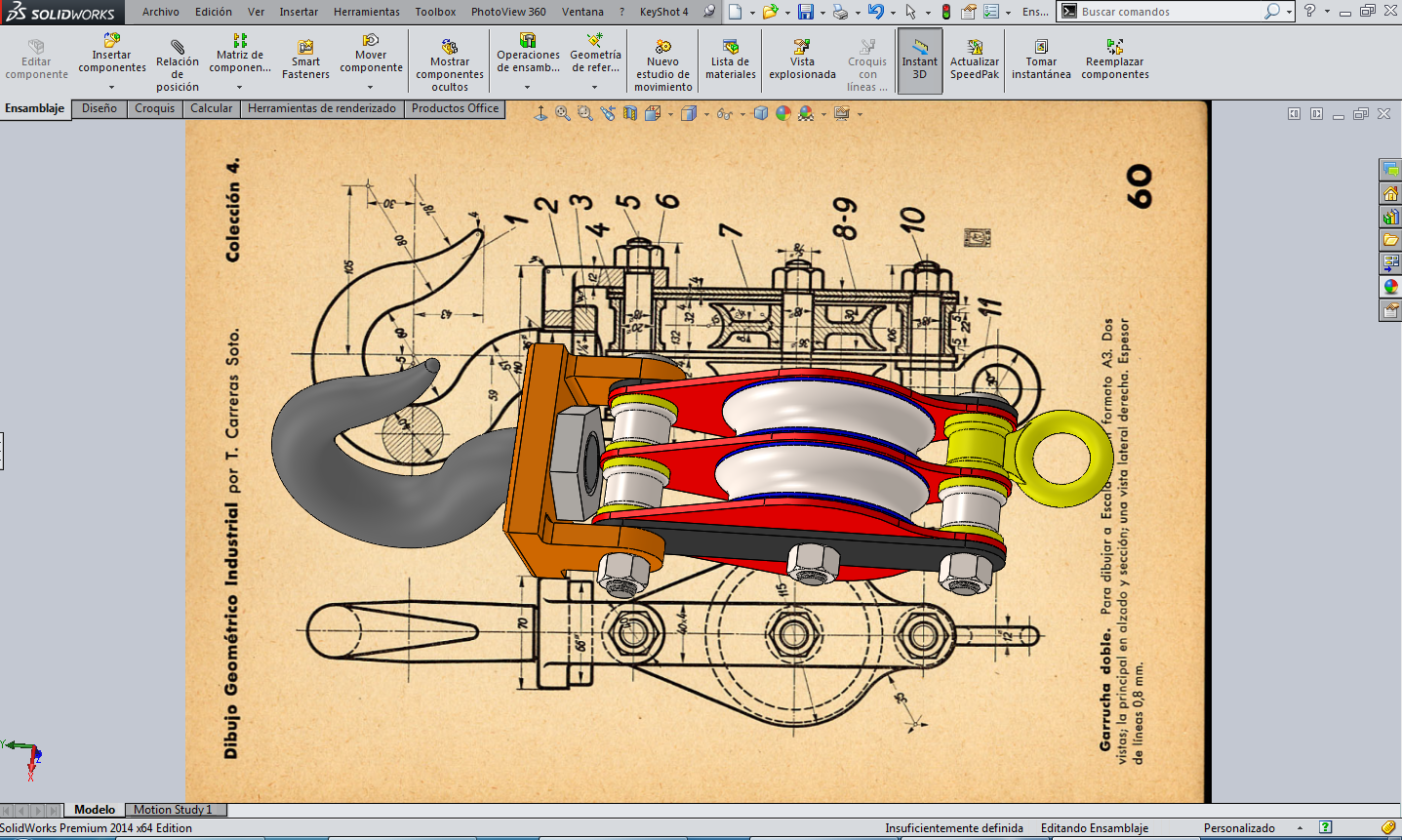Screen dimensions: 1402x840
Task: Expand the Geometría de referencia dropdown arrow
Action: 594,88
